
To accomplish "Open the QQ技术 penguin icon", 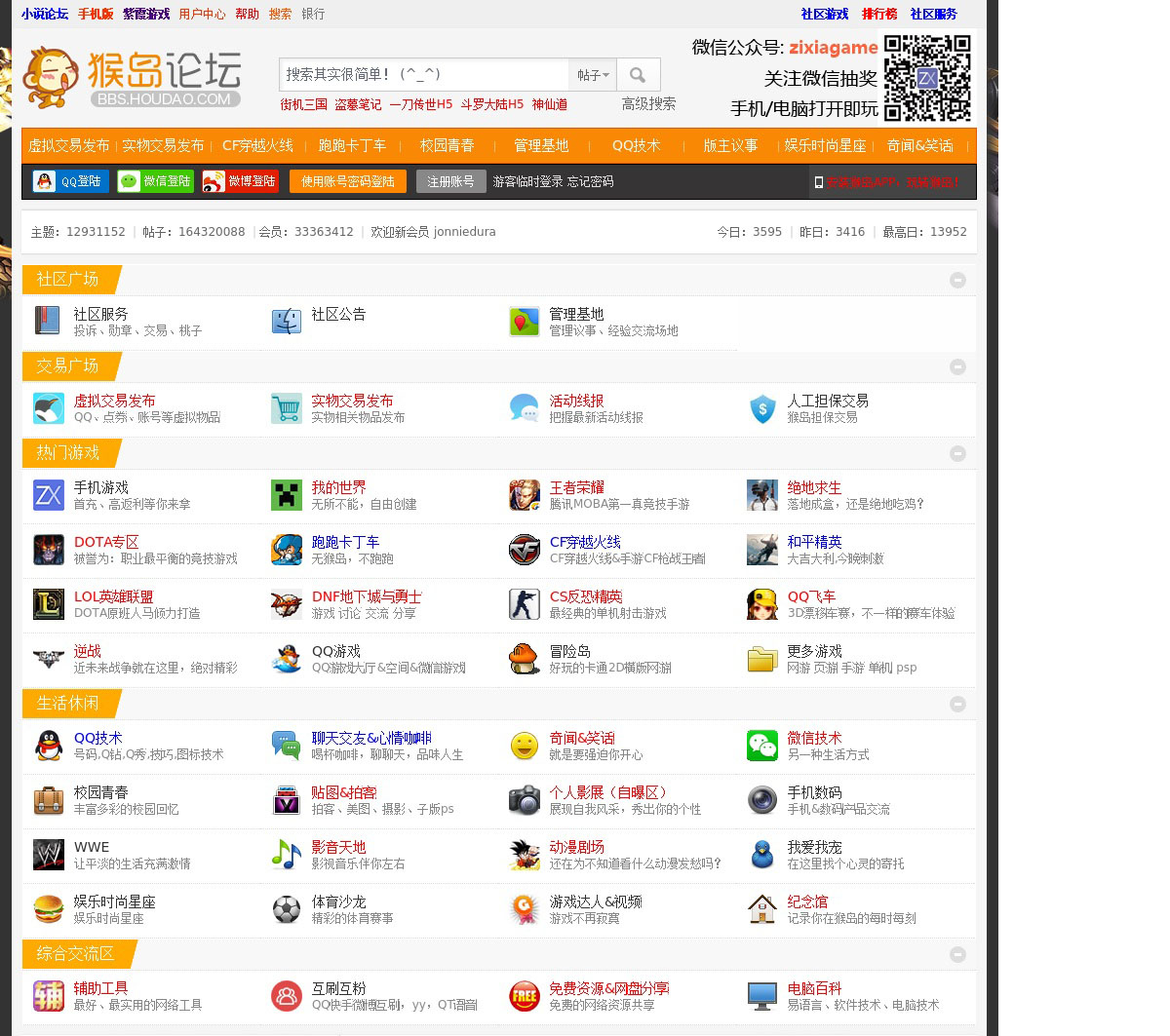I will (x=49, y=746).
